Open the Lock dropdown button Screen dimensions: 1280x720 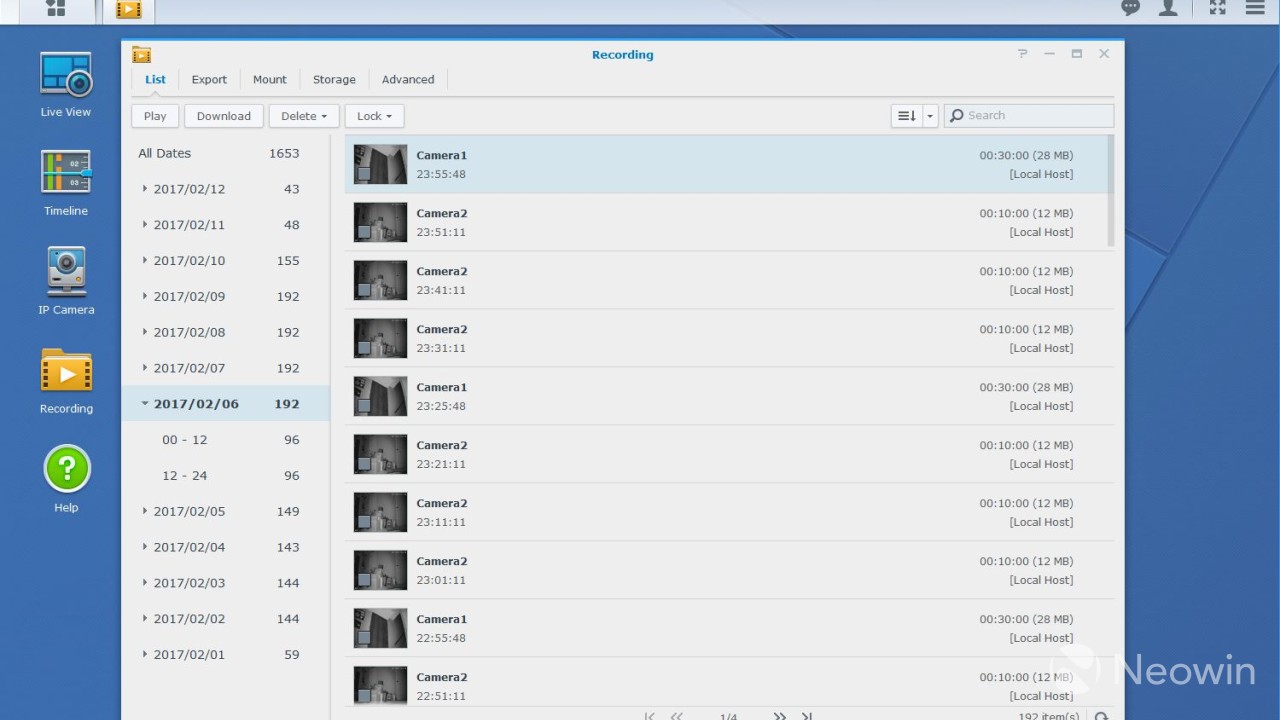(374, 116)
